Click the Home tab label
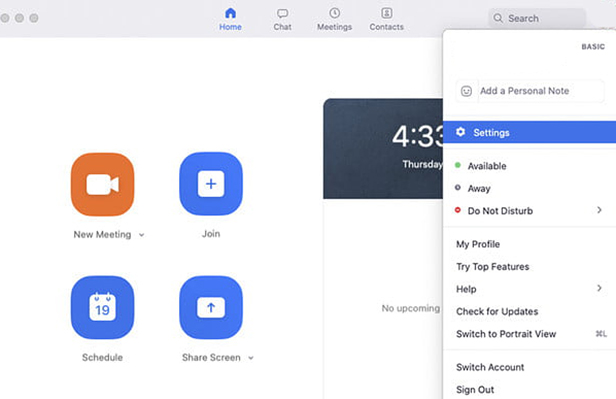This screenshot has height=399, width=616. pyautogui.click(x=230, y=27)
